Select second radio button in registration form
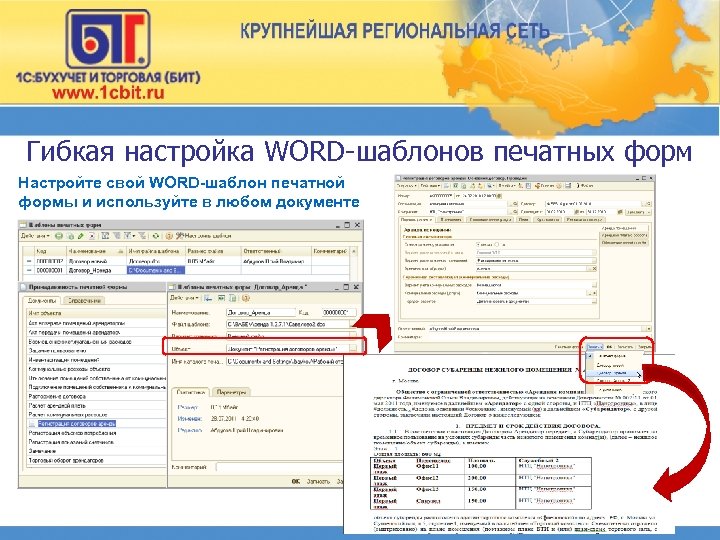720x540 pixels. (496, 245)
